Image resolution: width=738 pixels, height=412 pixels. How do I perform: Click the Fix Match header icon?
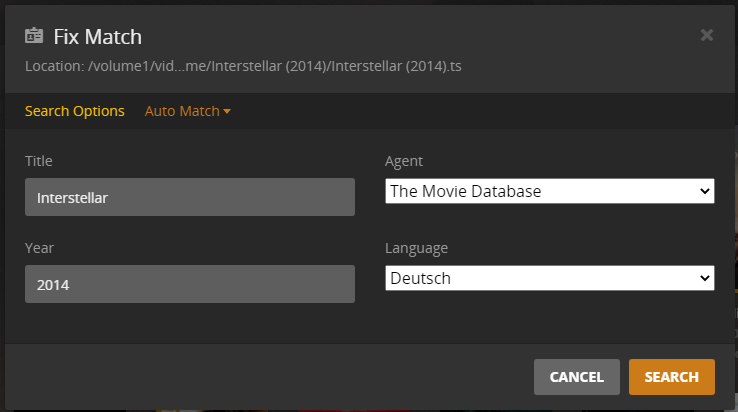pos(34,37)
